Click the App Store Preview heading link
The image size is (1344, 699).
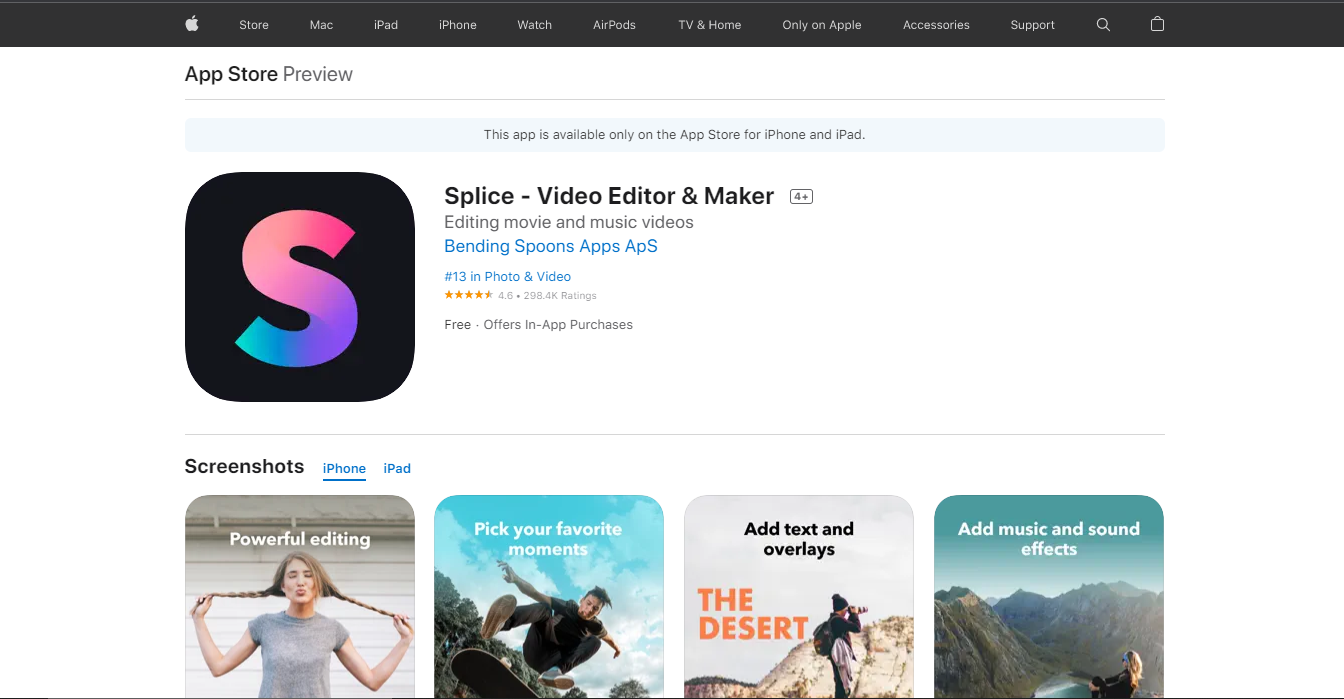(269, 74)
